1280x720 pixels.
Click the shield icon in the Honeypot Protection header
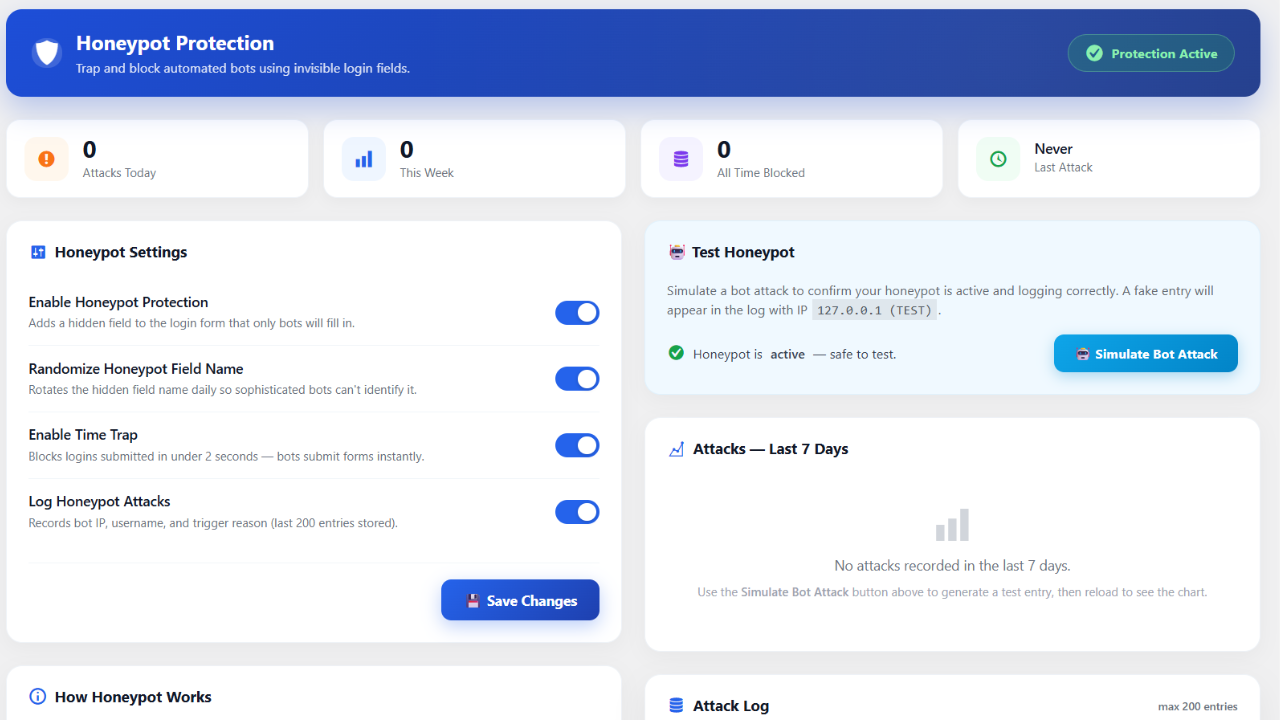(x=46, y=53)
